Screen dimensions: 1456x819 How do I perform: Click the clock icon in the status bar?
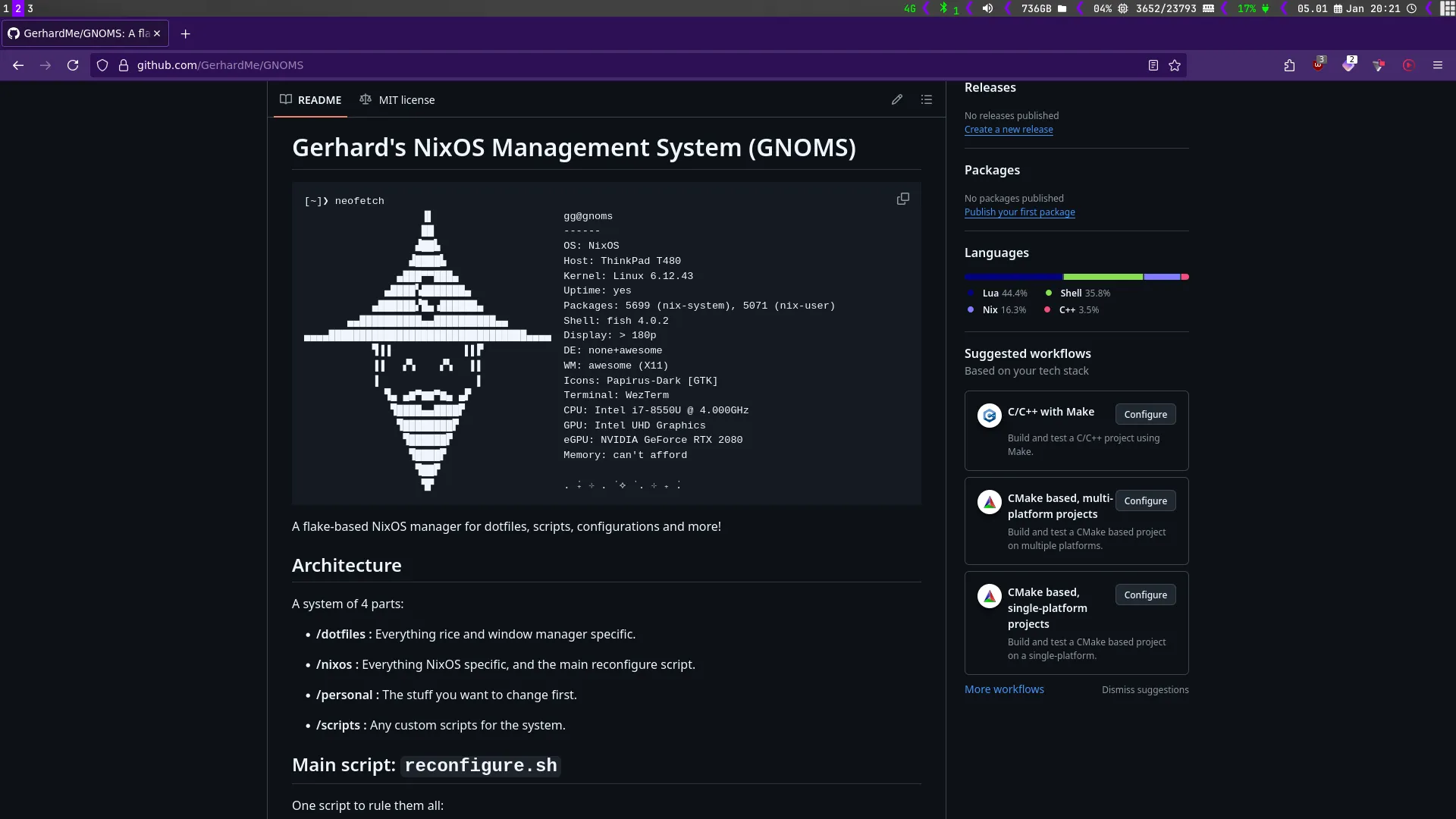(x=1411, y=8)
